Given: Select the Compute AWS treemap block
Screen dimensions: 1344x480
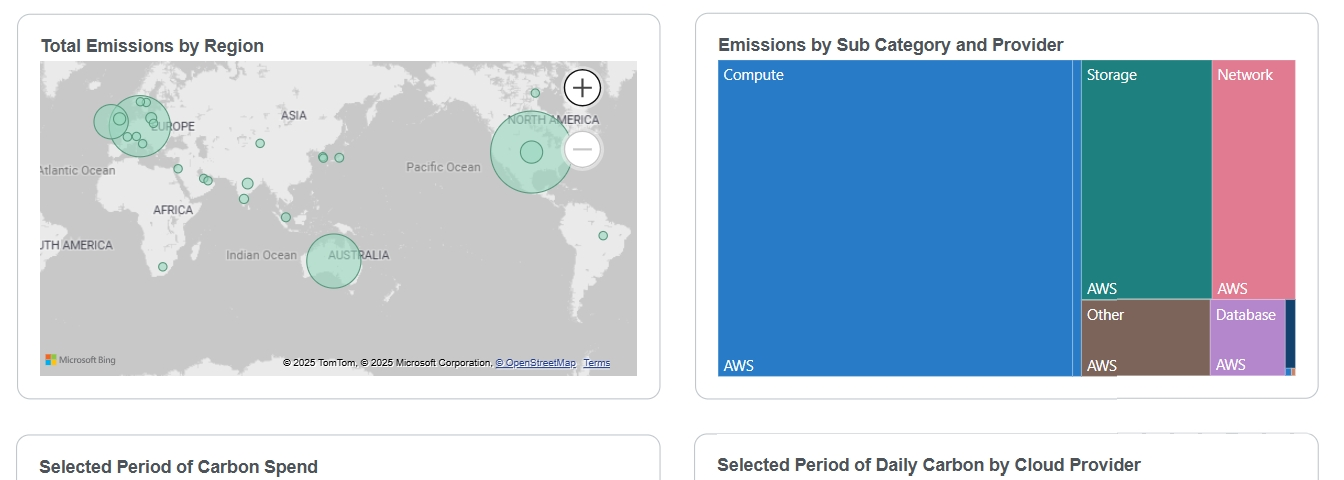Looking at the screenshot, I should [x=895, y=218].
